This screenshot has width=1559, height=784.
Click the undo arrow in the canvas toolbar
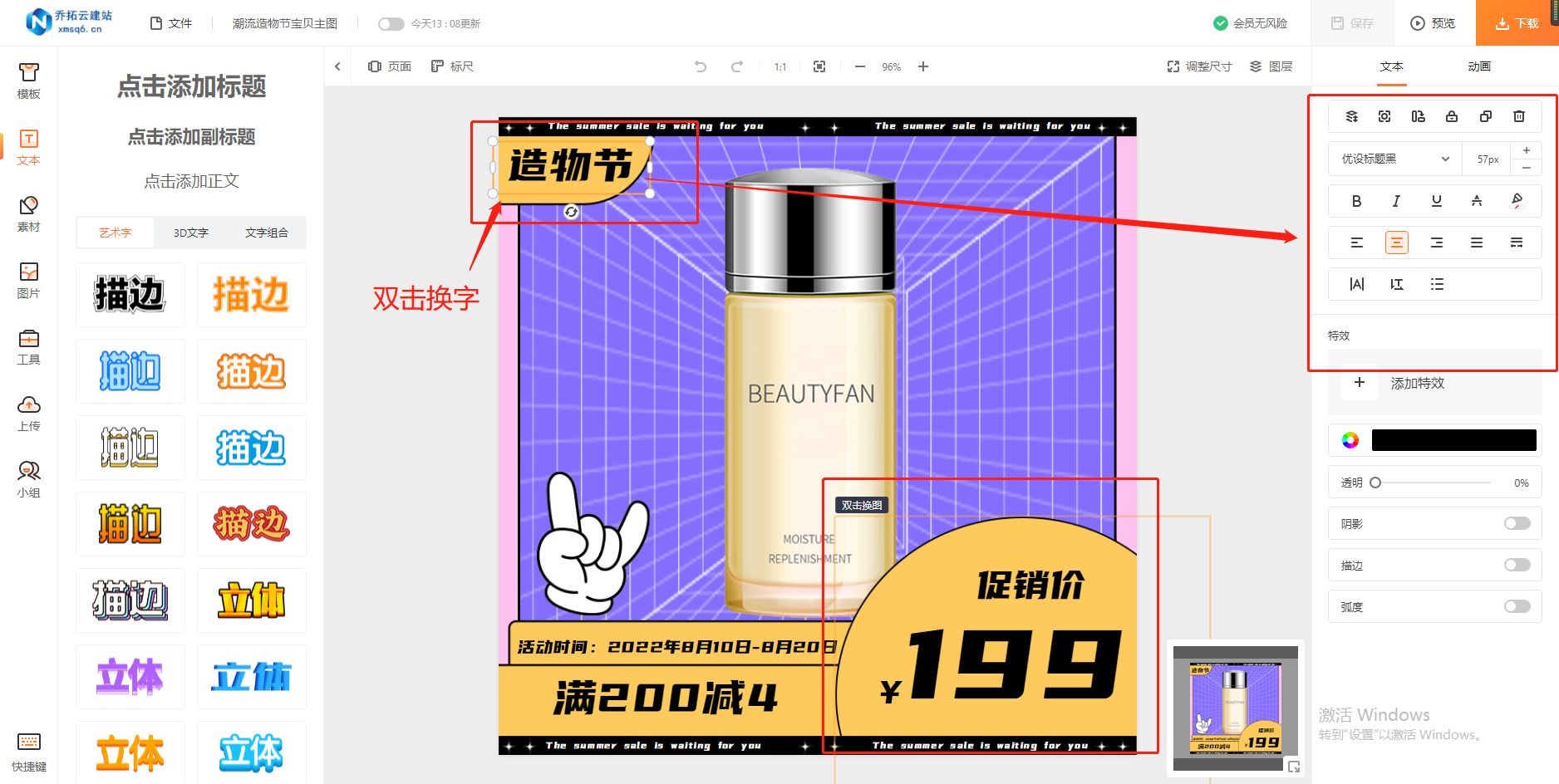pos(701,66)
